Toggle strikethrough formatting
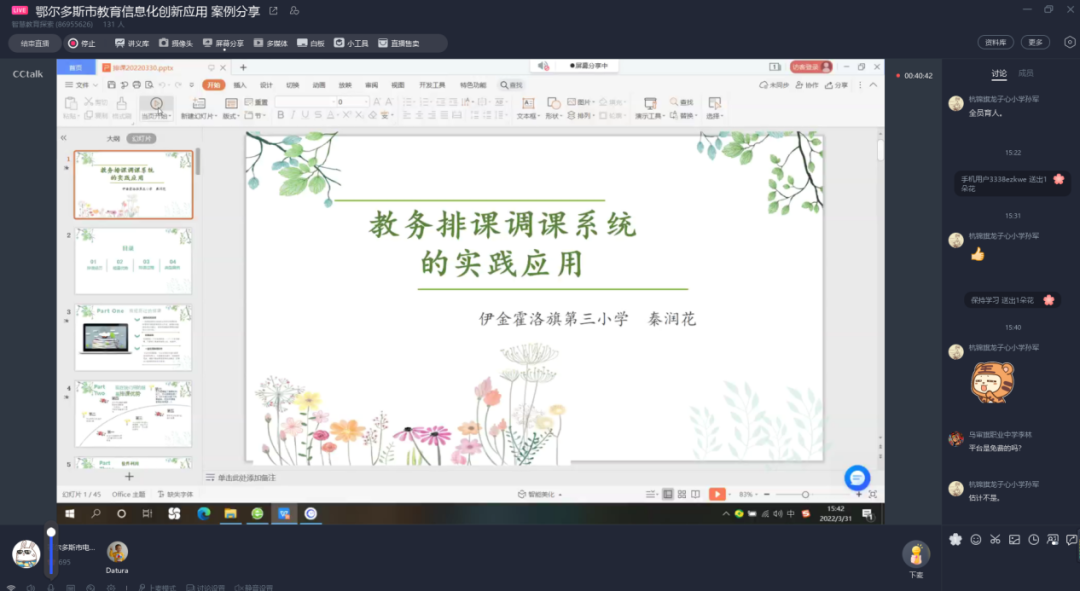The width and height of the screenshot is (1080, 591). point(318,115)
